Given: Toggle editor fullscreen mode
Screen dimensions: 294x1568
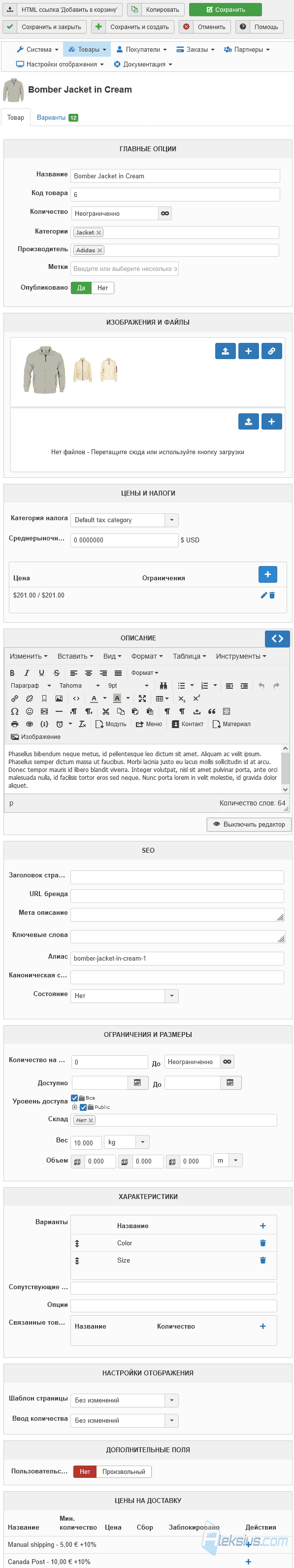Looking at the screenshot, I should pyautogui.click(x=142, y=698).
